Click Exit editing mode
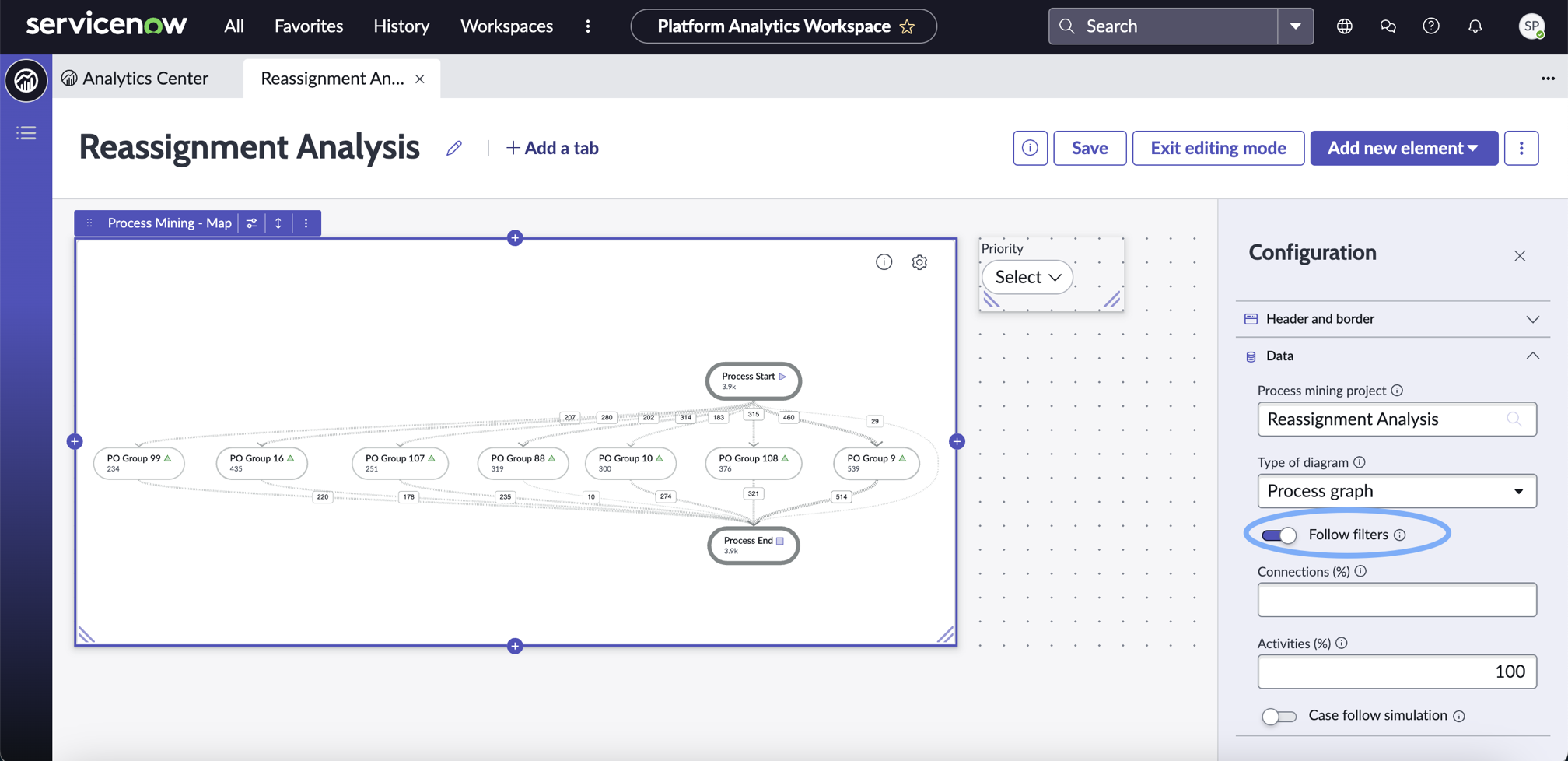Screen dimensions: 1568x761 1218,148
